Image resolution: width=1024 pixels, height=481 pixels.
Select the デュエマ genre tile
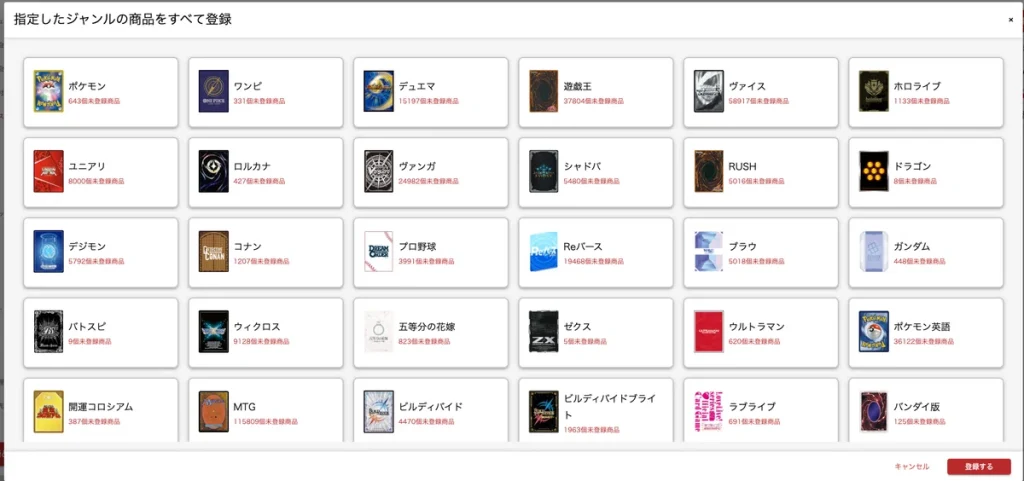coord(430,92)
